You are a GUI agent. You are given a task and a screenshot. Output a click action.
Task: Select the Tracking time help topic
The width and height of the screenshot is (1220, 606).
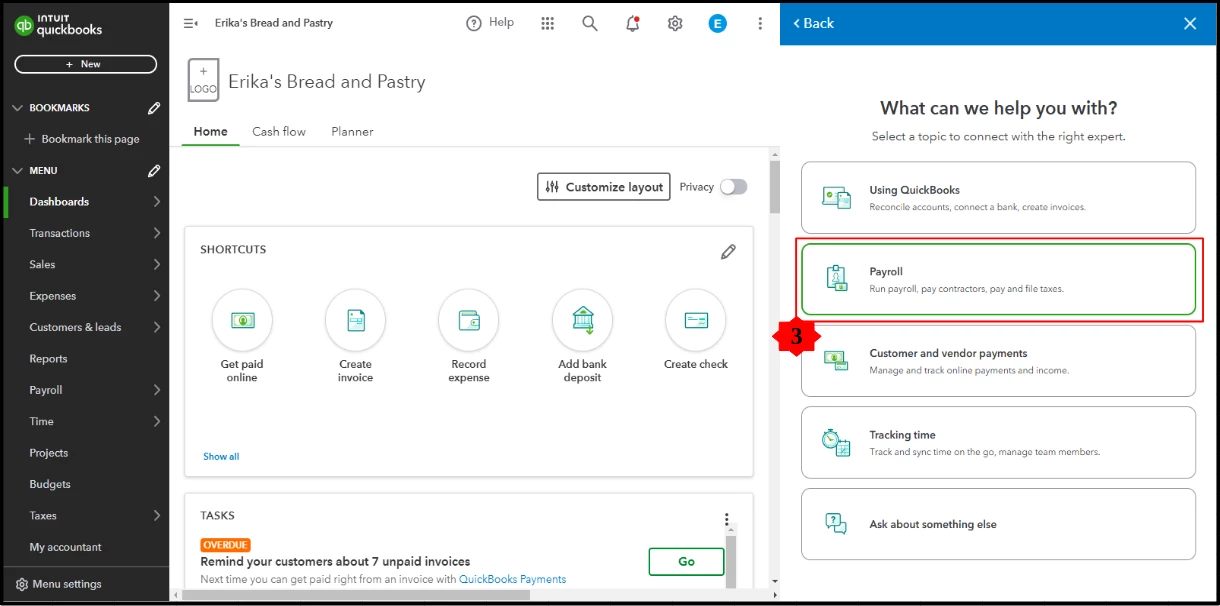(998, 442)
